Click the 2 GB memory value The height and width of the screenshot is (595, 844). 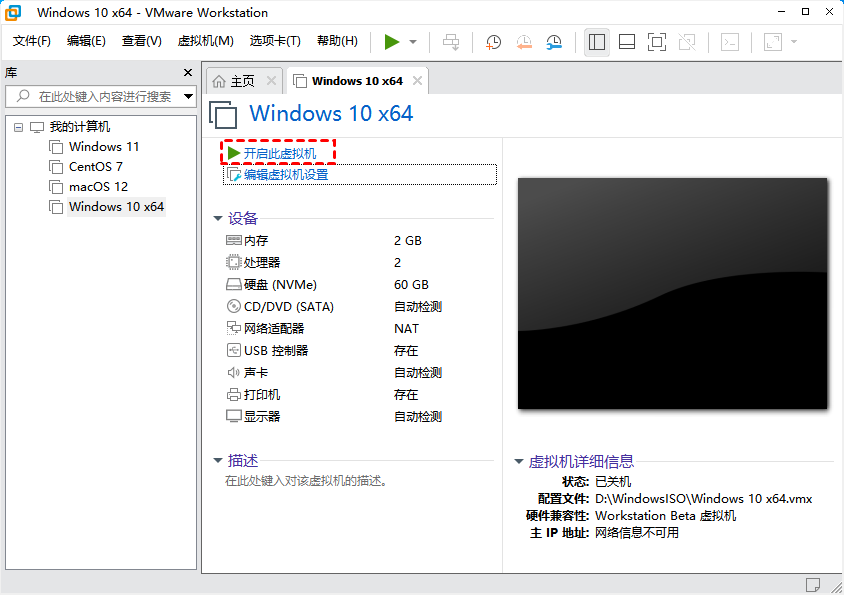click(x=407, y=241)
